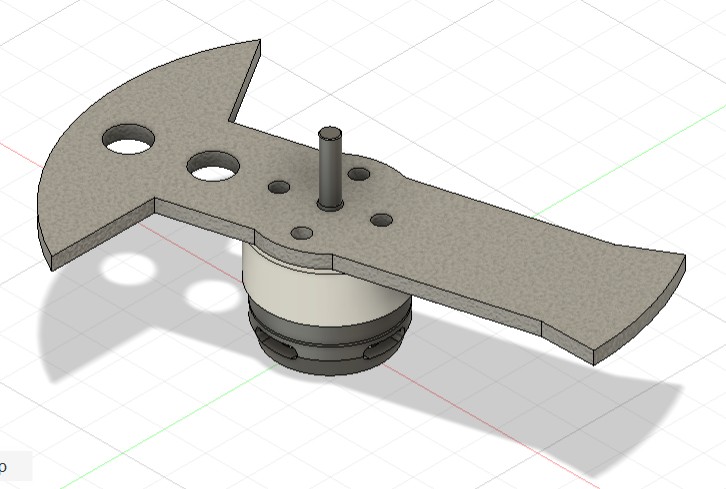726x489 pixels.
Task: Click the pointed top tip of the fan blade
Action: (257, 45)
